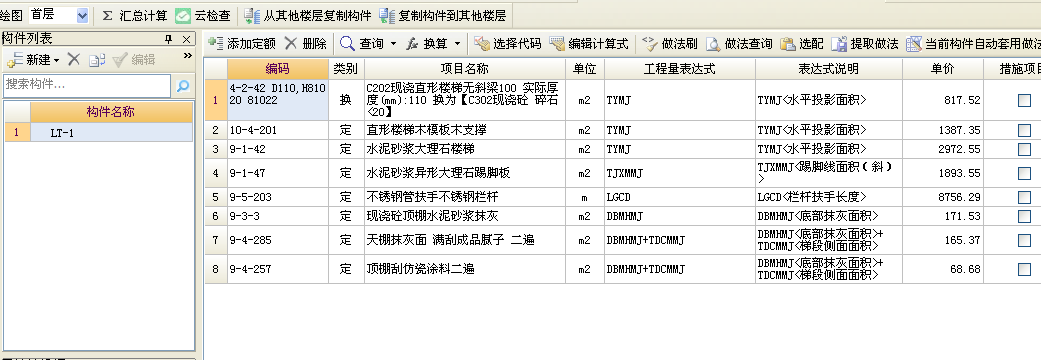Click the 工程量表达式 column header

[x=680, y=69]
